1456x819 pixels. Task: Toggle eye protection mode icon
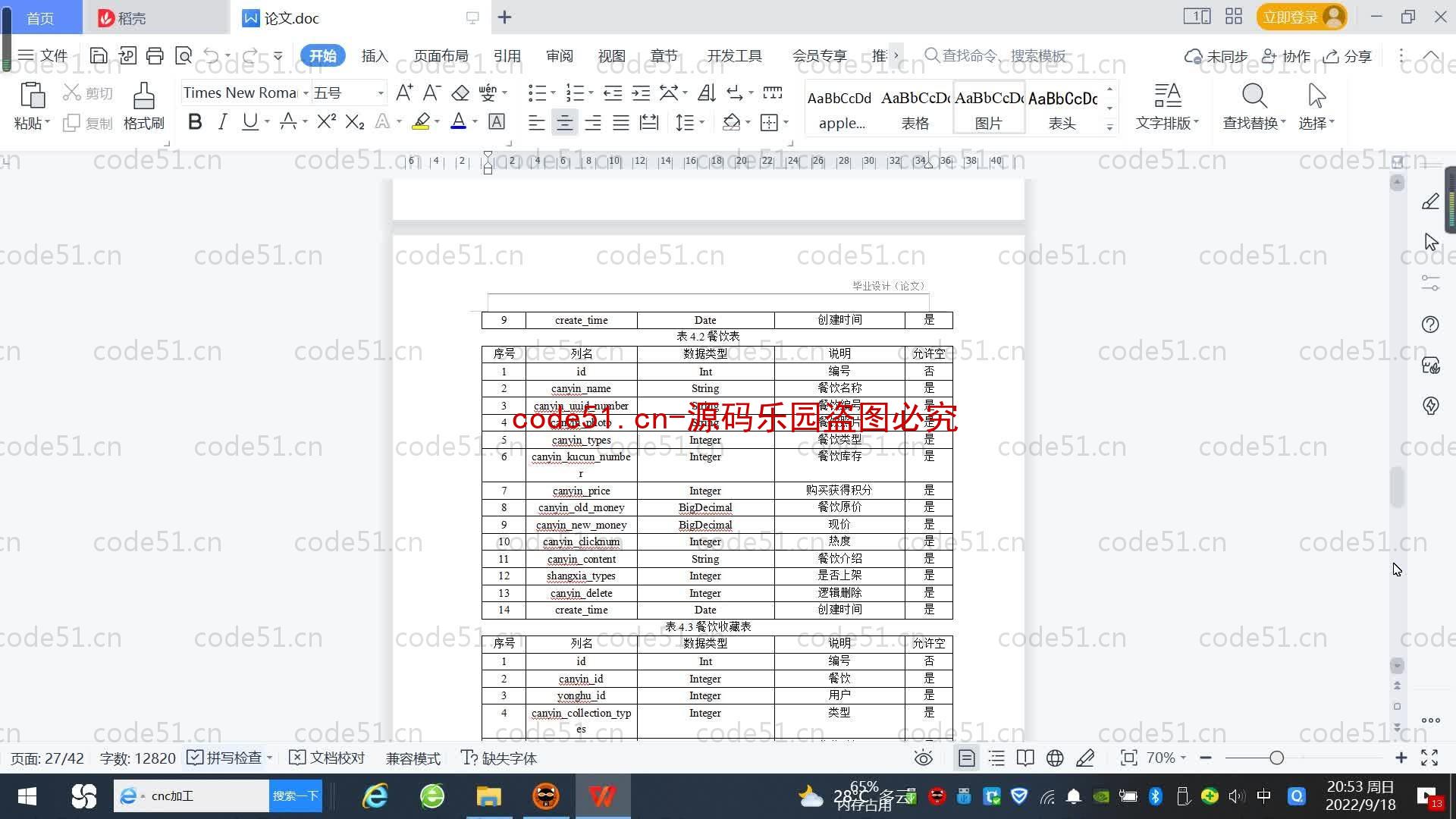pos(923,758)
